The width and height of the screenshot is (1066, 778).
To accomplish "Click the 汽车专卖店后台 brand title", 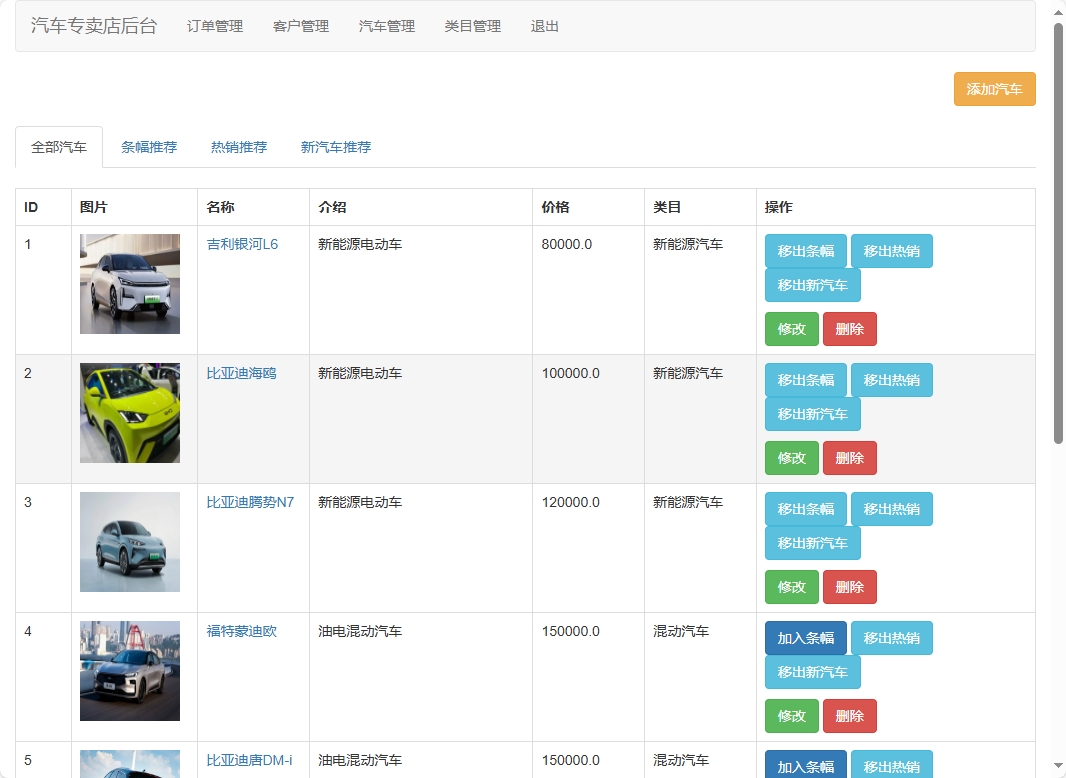I will (94, 26).
